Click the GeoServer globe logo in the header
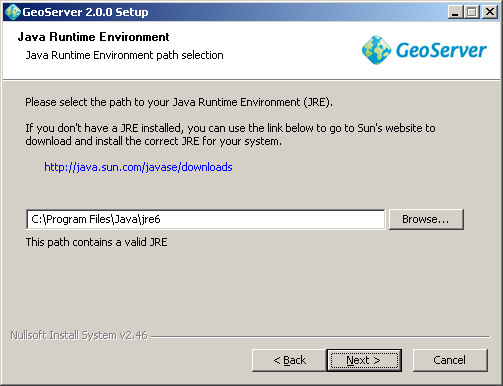 tap(376, 50)
